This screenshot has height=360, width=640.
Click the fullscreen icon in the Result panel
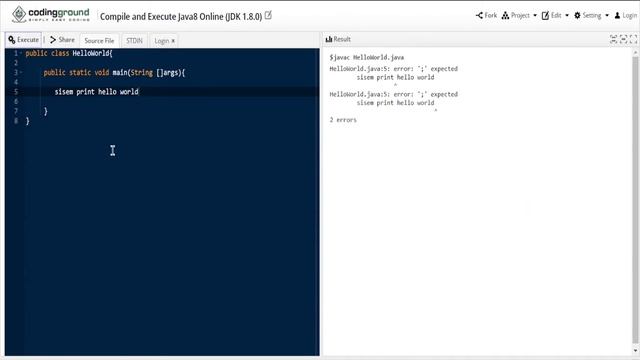(633, 39)
